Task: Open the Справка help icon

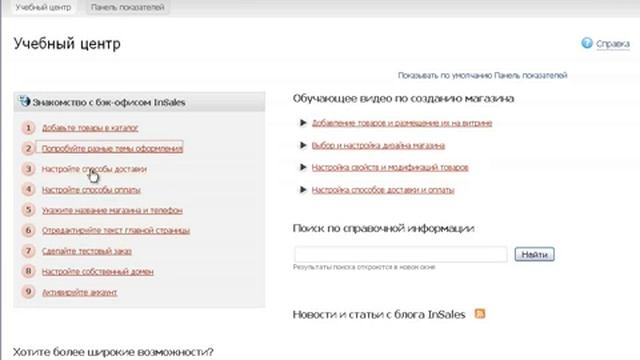Action: pyautogui.click(x=587, y=43)
